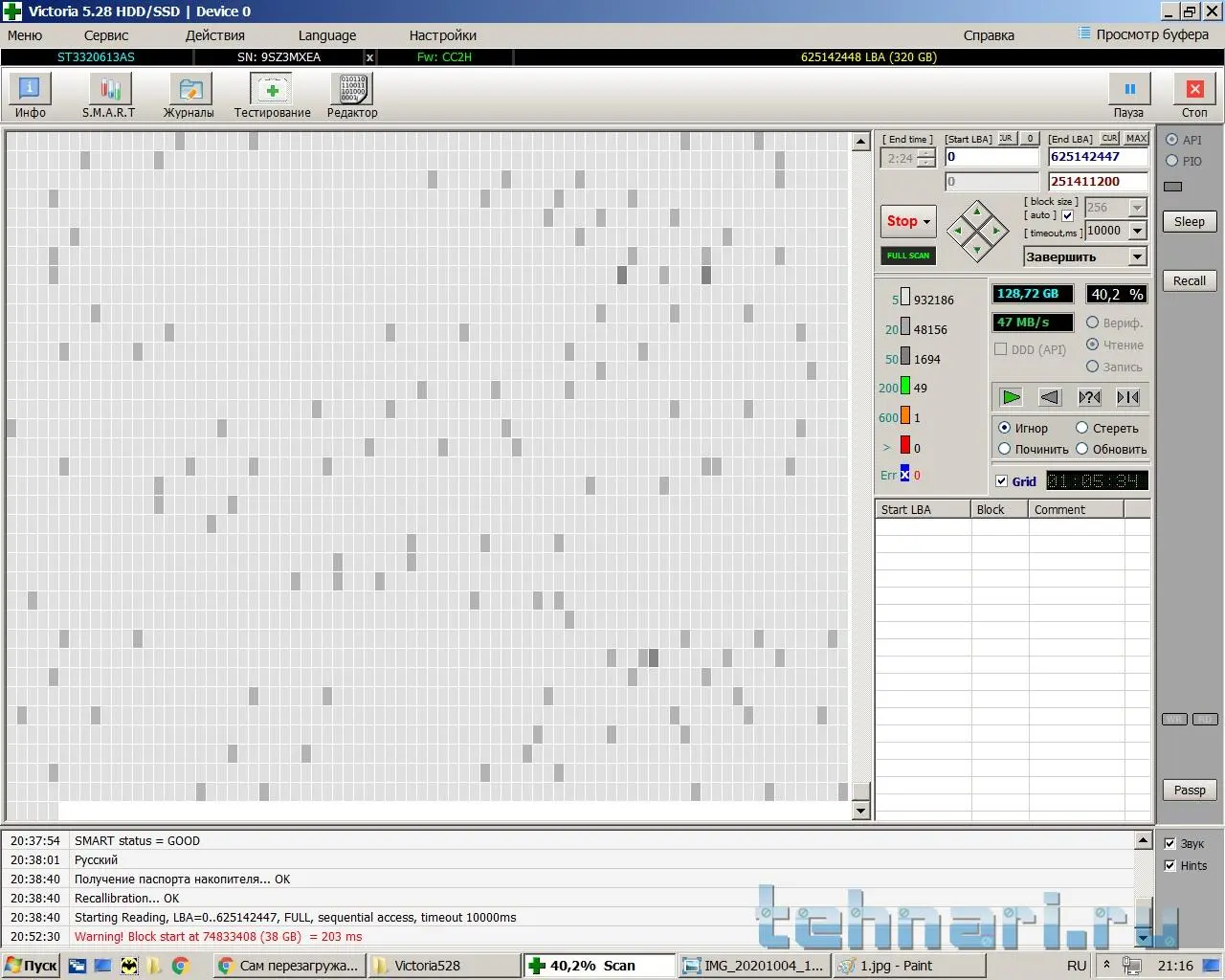Open the Завершить end-action dropdown
Image resolution: width=1225 pixels, height=980 pixels.
(1137, 256)
